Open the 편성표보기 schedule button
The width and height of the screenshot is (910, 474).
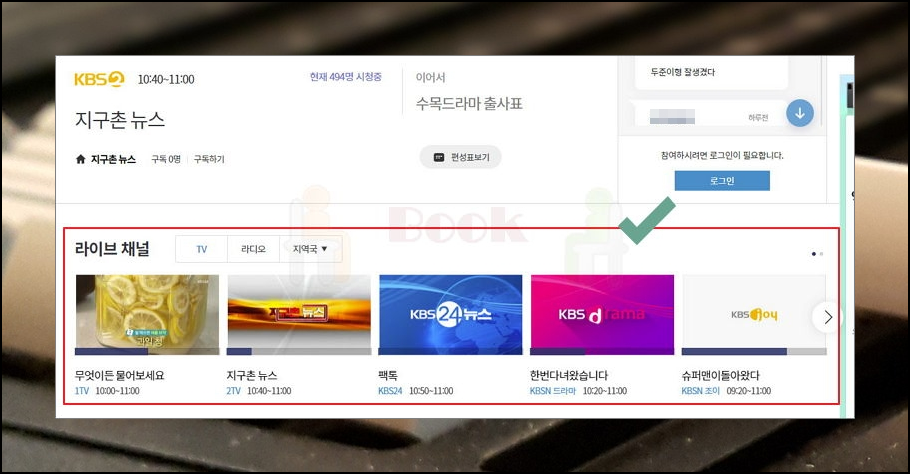(461, 157)
